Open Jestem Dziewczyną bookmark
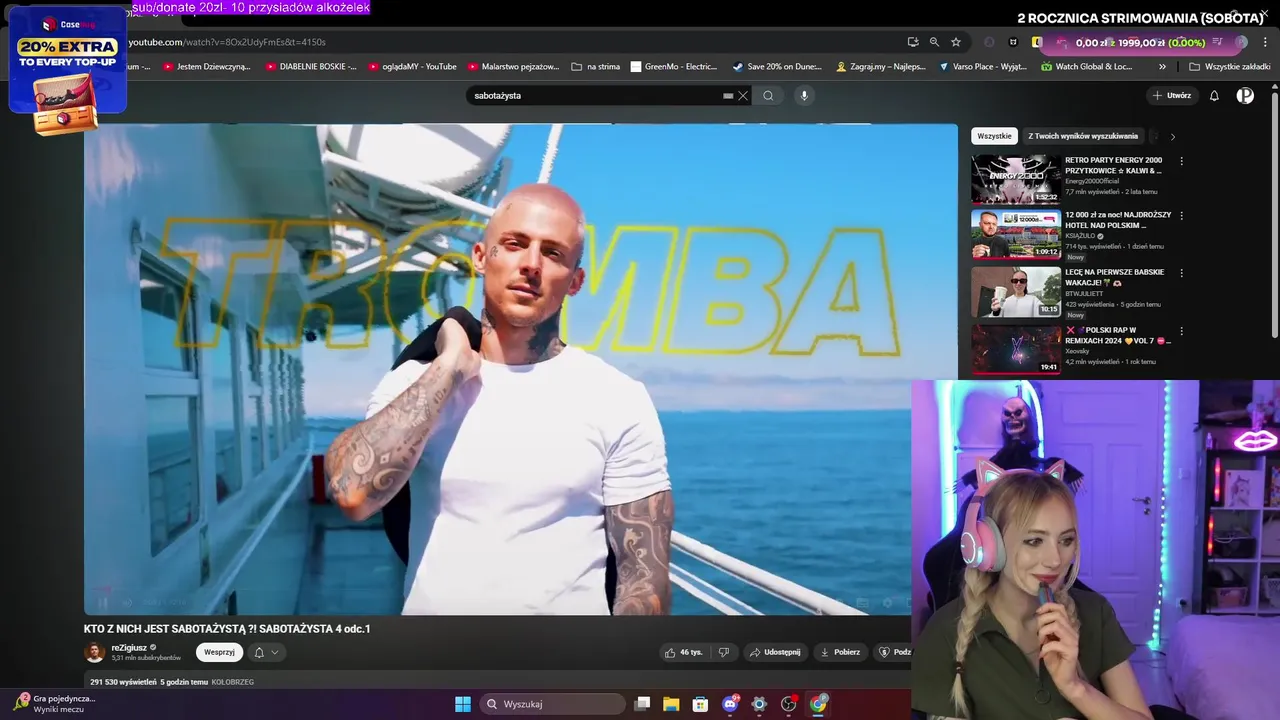Image resolution: width=1280 pixels, height=720 pixels. point(206,67)
